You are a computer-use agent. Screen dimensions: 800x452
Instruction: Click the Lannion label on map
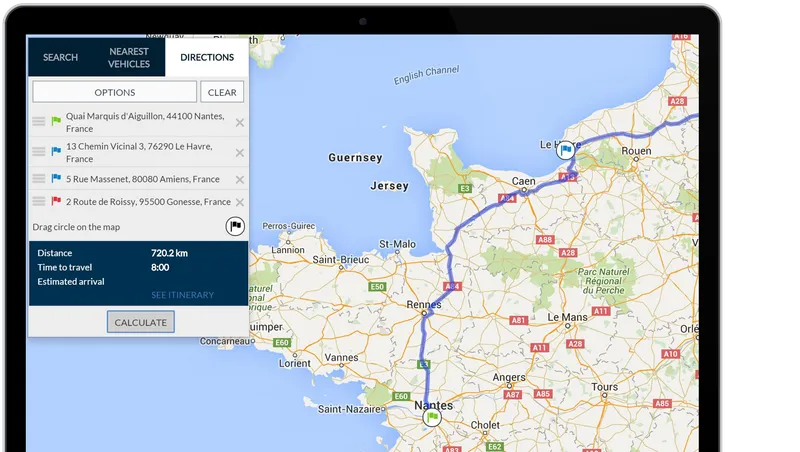pyautogui.click(x=288, y=250)
